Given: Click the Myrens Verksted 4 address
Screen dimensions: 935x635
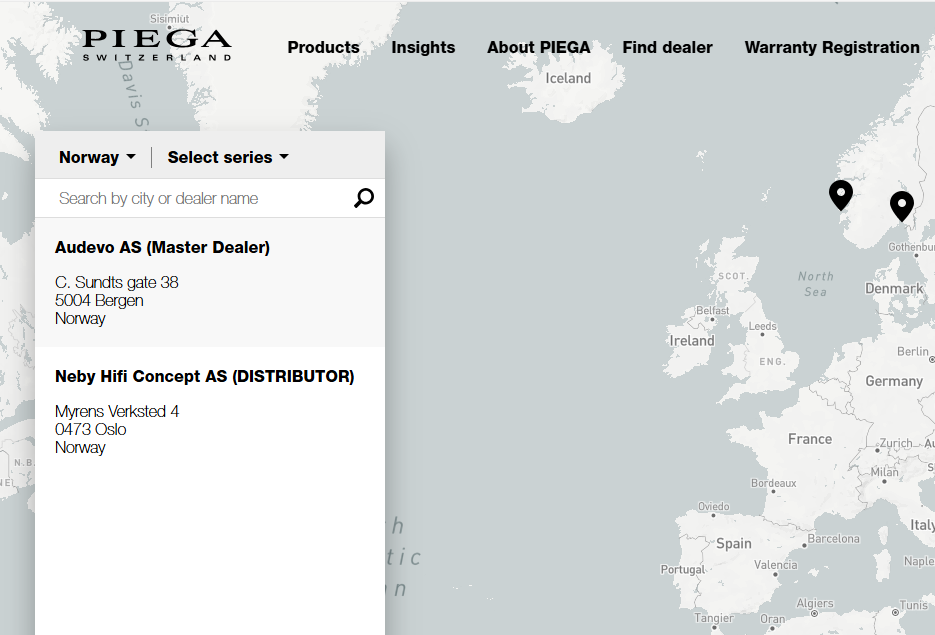Looking at the screenshot, I should pyautogui.click(x=117, y=411).
